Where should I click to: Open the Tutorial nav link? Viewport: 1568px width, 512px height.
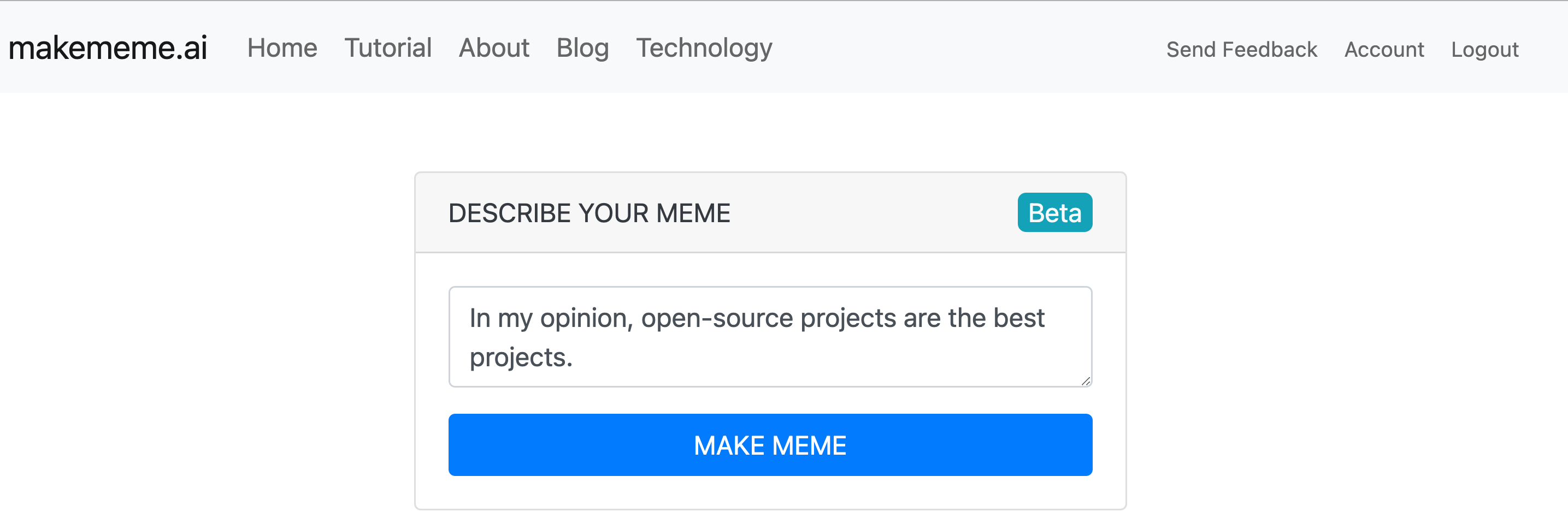point(388,48)
